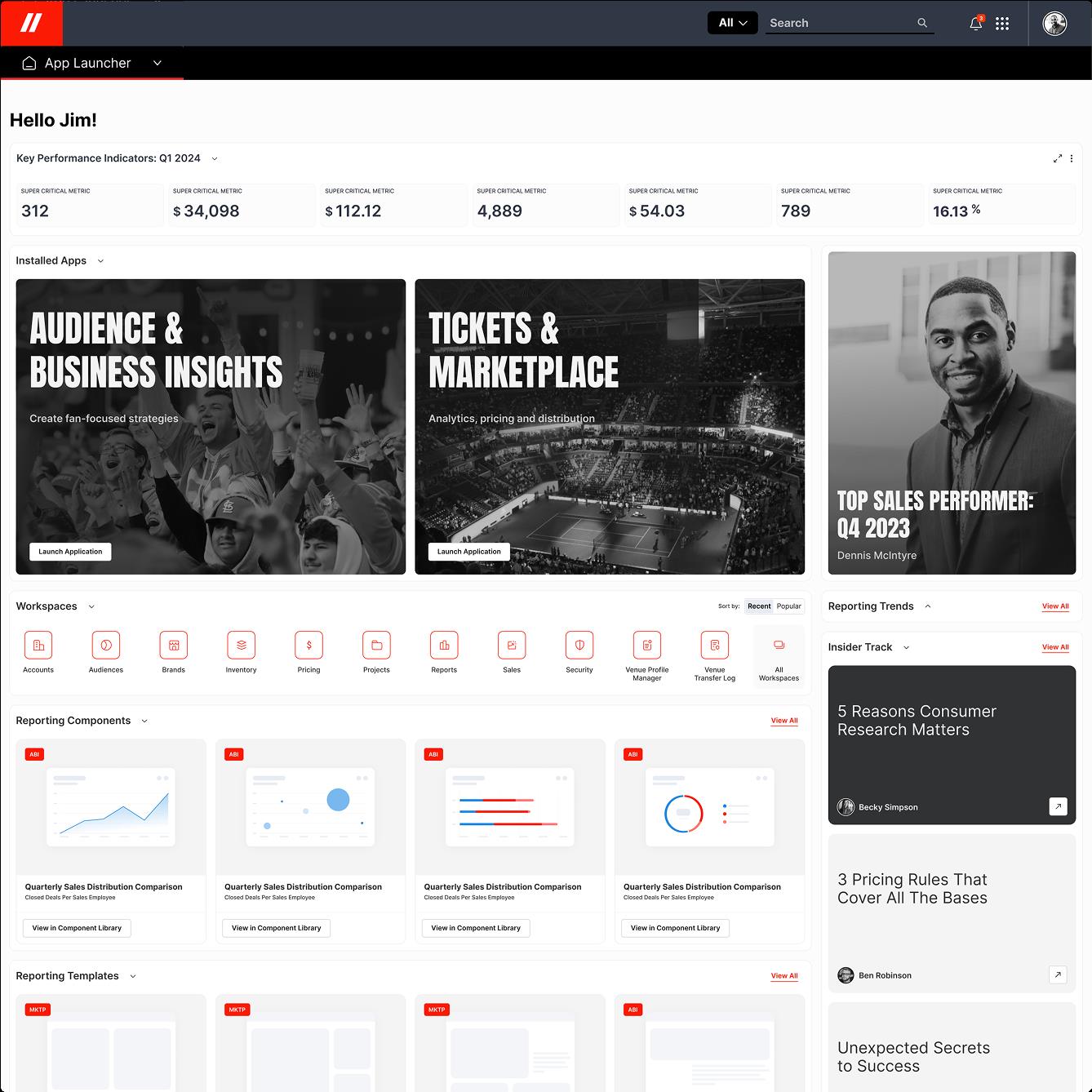Click Becky Simpson's avatar
The height and width of the screenshot is (1092, 1092).
[846, 807]
